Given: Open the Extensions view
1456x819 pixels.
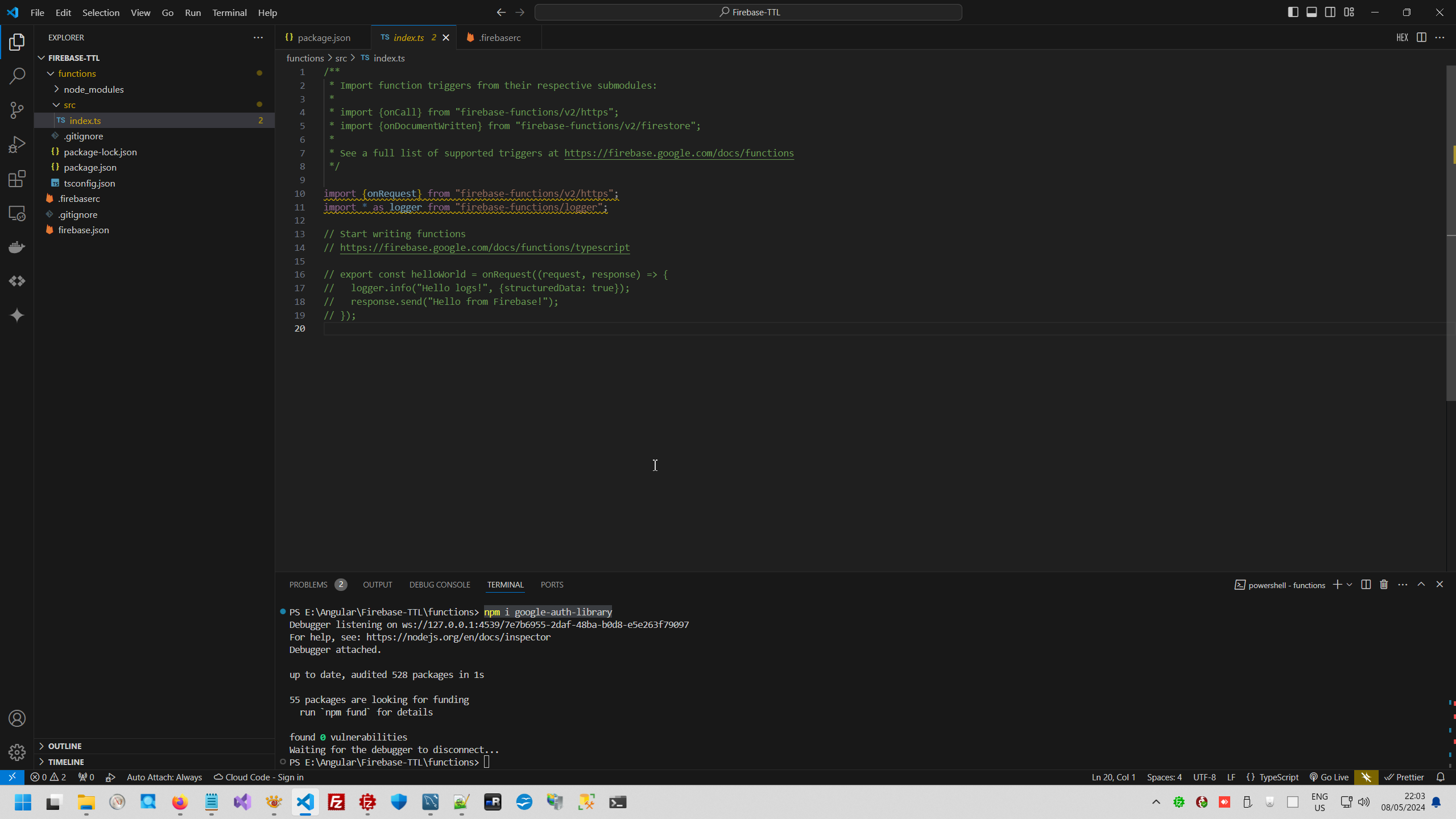Looking at the screenshot, I should (x=17, y=179).
